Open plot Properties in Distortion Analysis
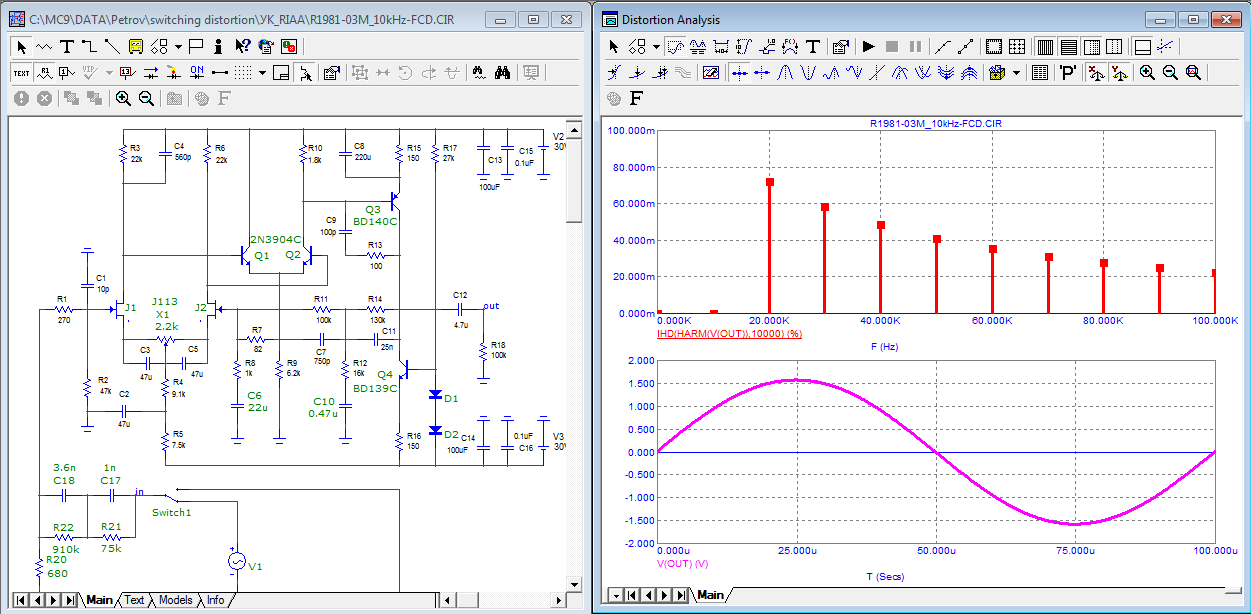This screenshot has width=1251, height=614. tap(840, 46)
